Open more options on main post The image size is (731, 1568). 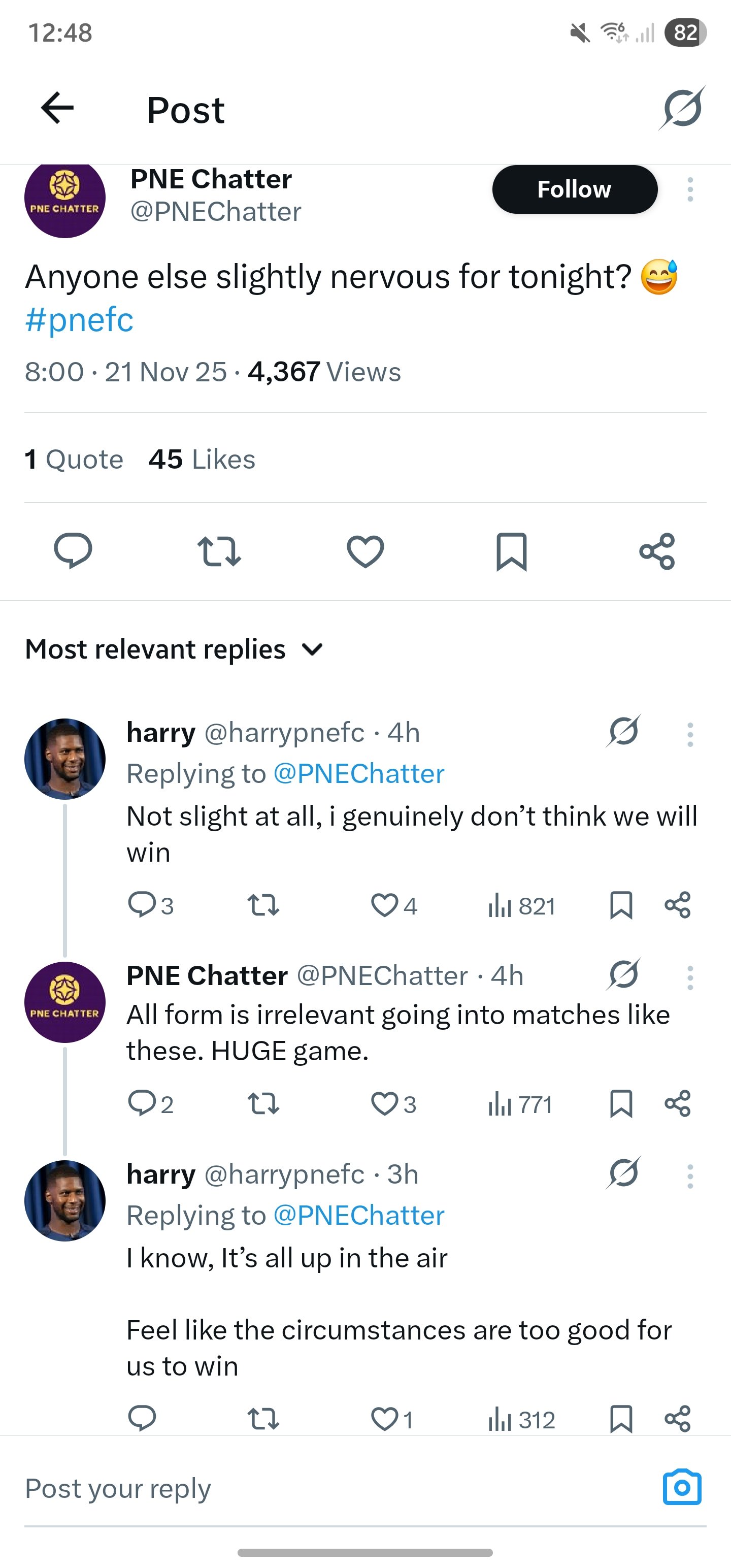click(x=689, y=189)
